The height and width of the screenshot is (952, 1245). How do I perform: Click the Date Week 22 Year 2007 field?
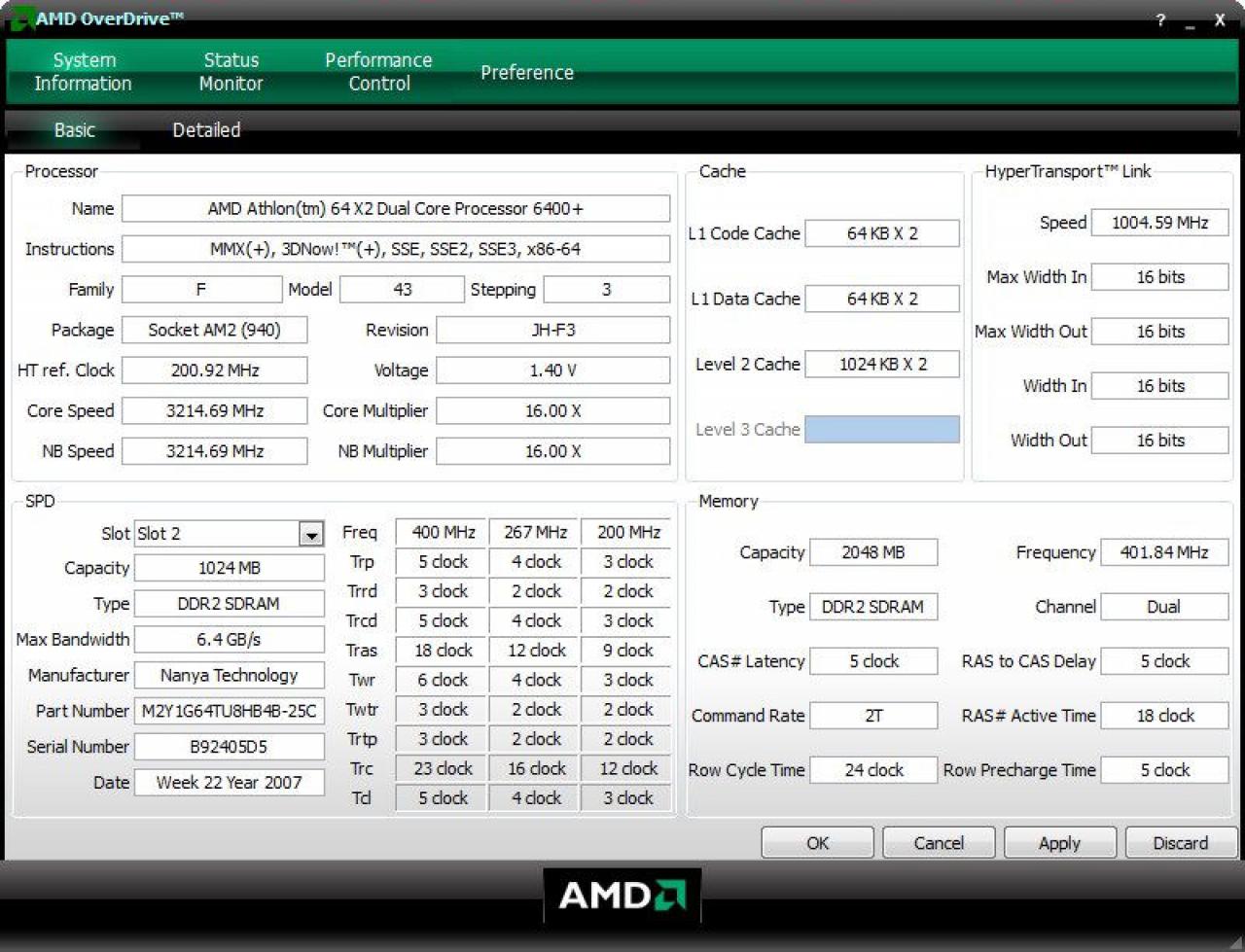(229, 783)
